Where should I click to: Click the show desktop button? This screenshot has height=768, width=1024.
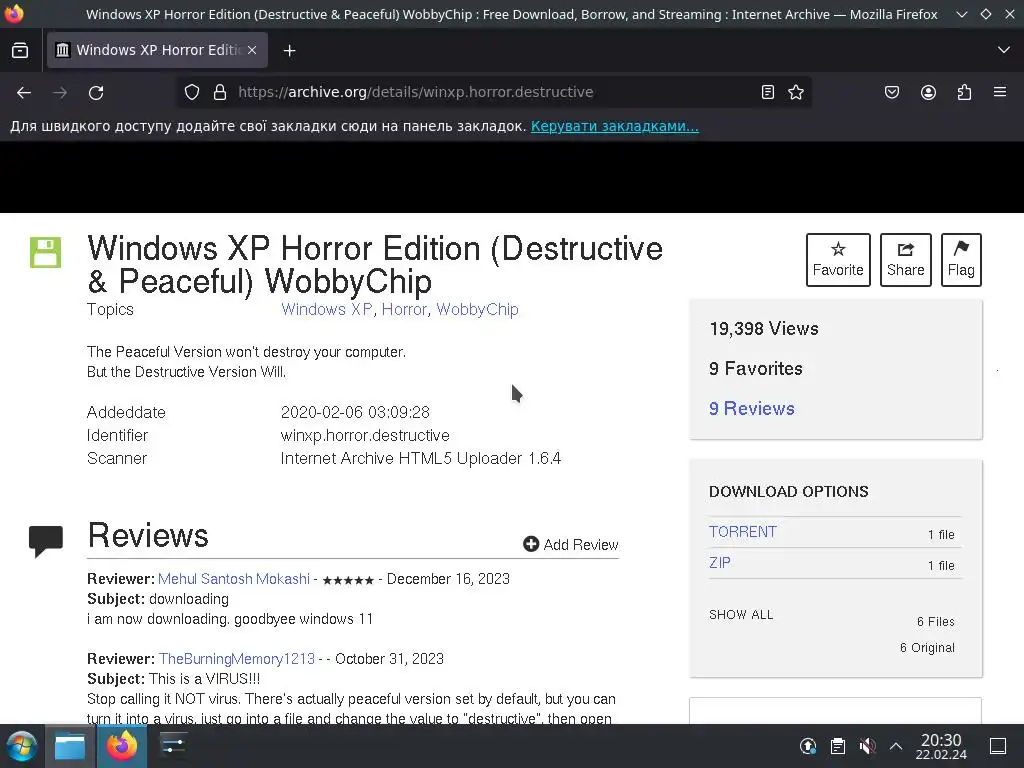998,746
